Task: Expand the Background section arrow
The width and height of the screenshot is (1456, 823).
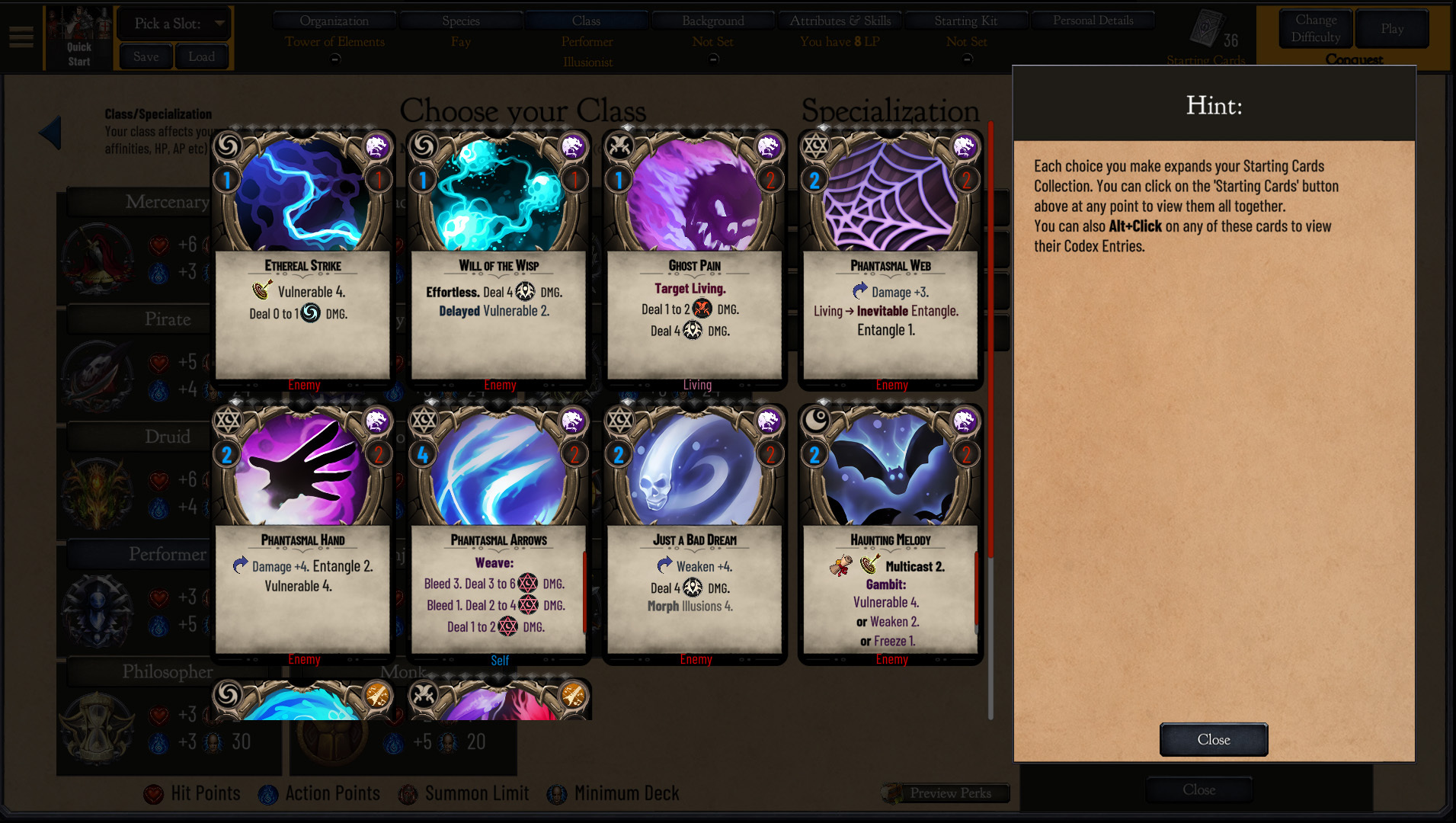Action: pos(712,59)
